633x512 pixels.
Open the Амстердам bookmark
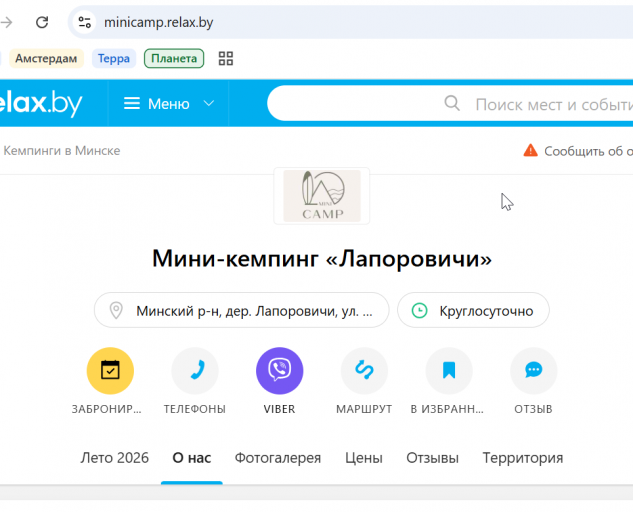click(x=46, y=59)
